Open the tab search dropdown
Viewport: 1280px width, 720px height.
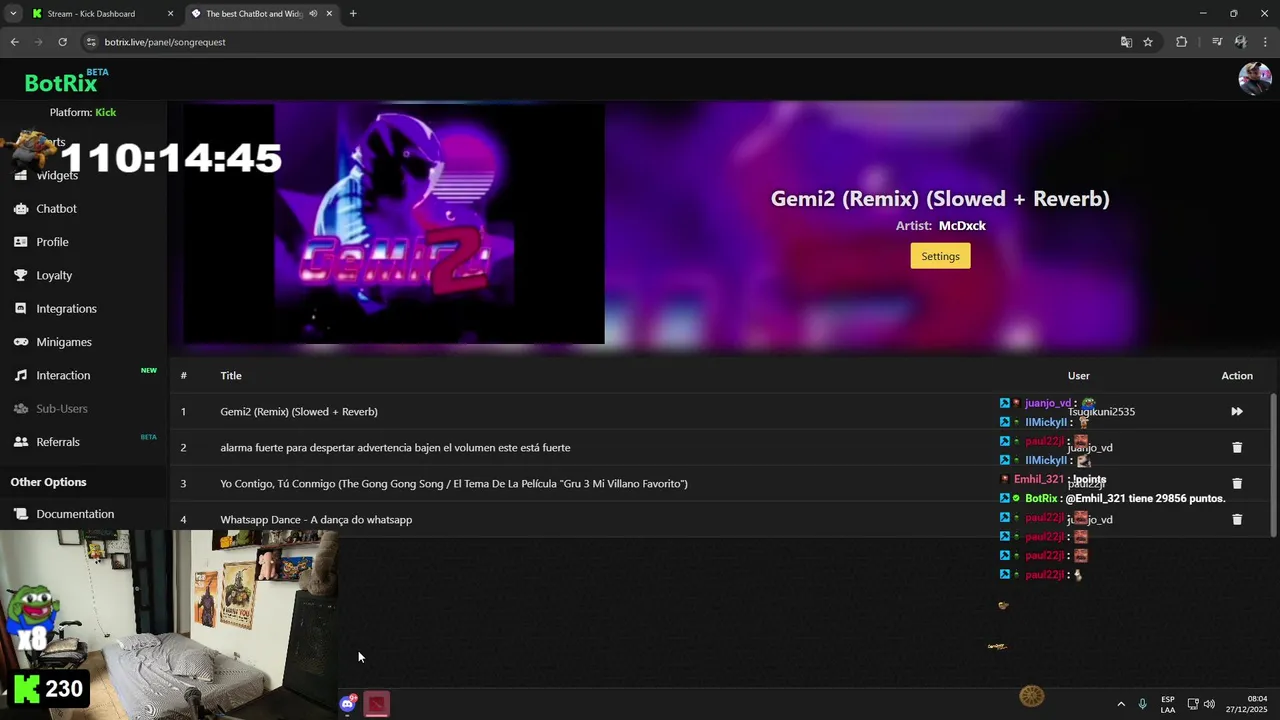13,14
